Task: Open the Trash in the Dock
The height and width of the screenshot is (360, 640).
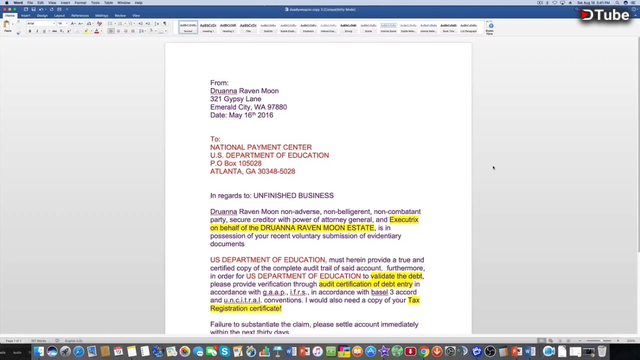Action: 602,351
